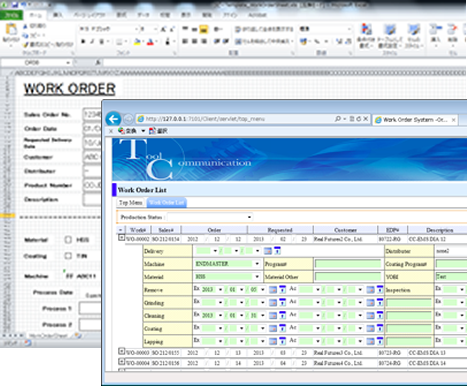This screenshot has width=467, height=386.
Task: Open the Machine ENDMASTER dropdown
Action: (x=227, y=264)
